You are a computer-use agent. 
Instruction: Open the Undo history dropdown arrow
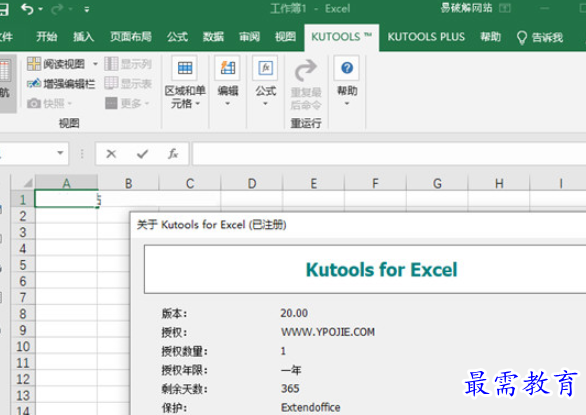tap(41, 9)
